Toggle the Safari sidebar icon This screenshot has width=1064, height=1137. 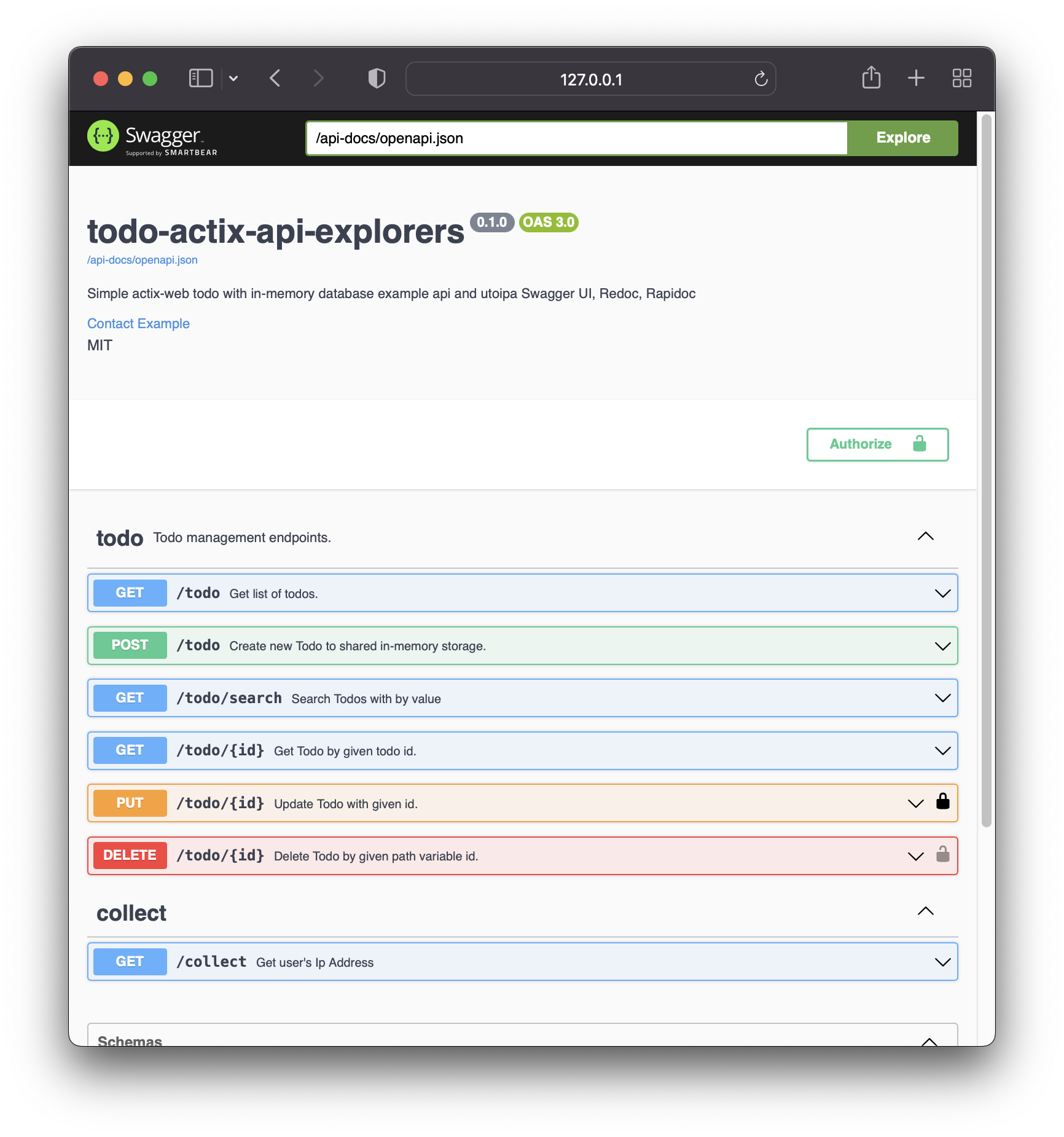[x=200, y=79]
